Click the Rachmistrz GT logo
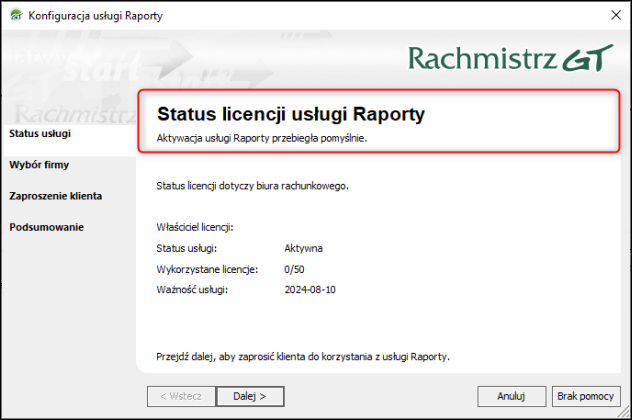Screen dimensions: 632x420 click(511, 58)
